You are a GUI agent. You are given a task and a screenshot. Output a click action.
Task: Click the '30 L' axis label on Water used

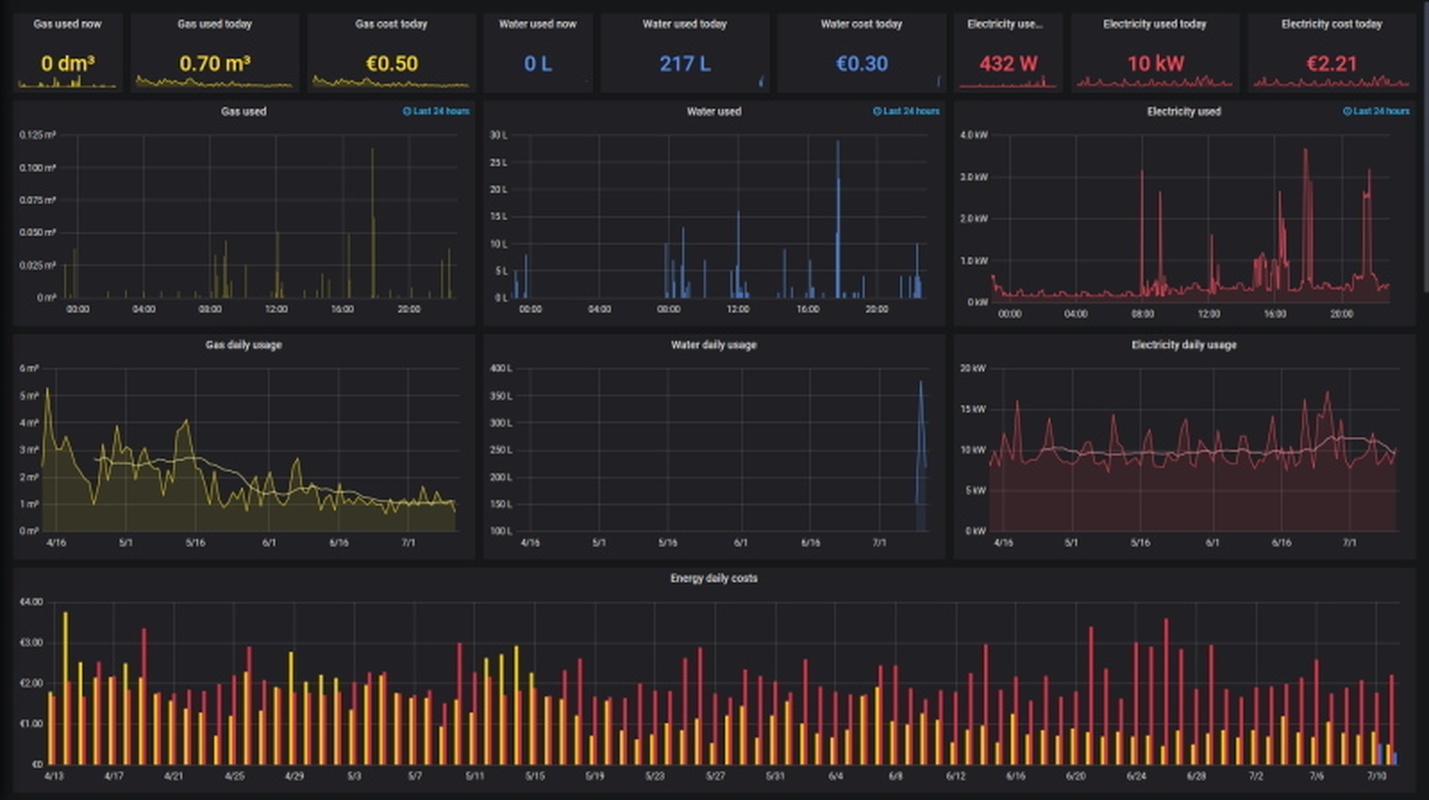498,134
